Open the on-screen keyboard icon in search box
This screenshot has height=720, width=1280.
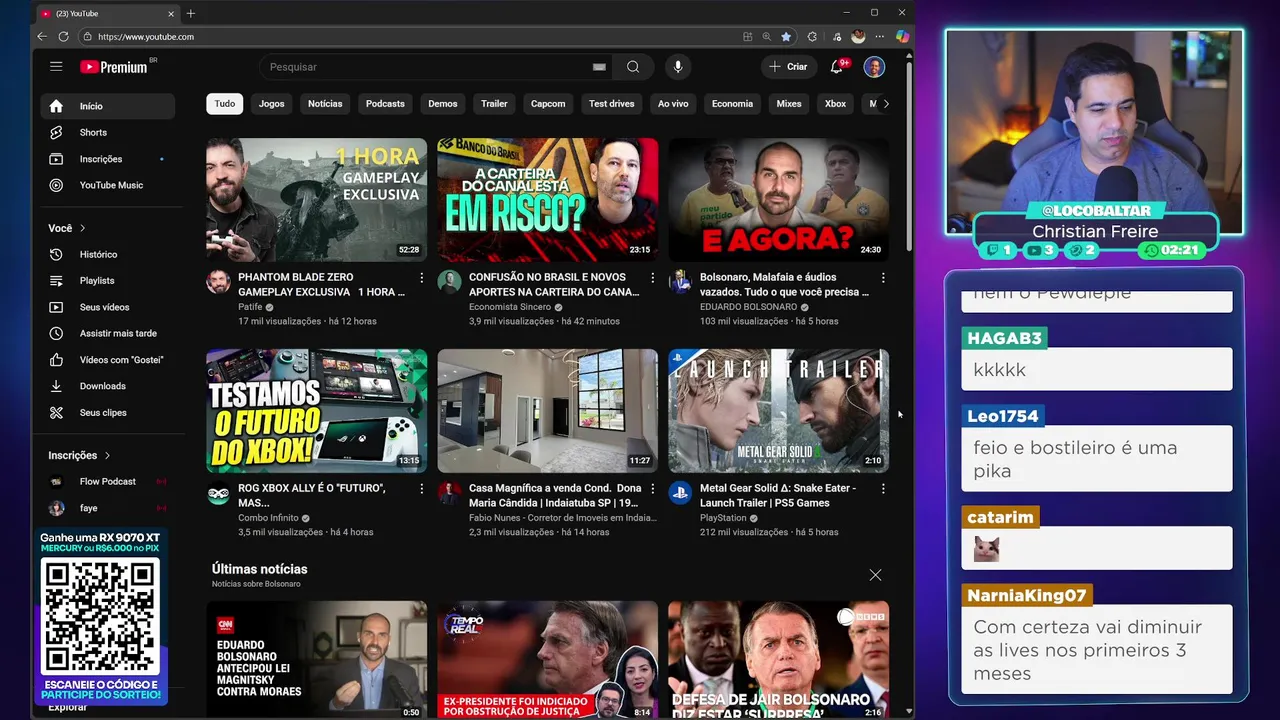tap(599, 67)
